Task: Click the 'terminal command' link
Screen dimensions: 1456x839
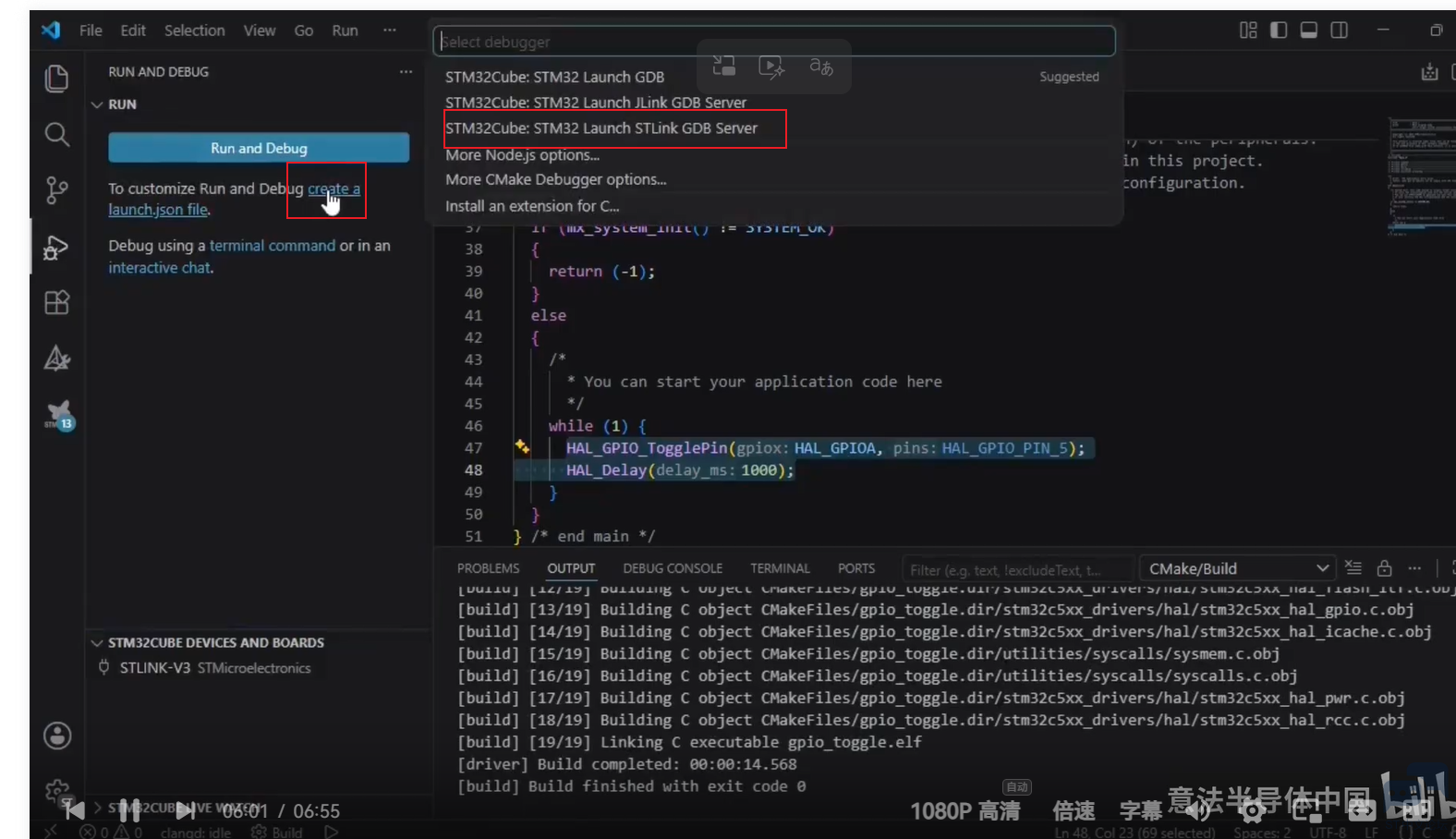Action: (x=273, y=246)
